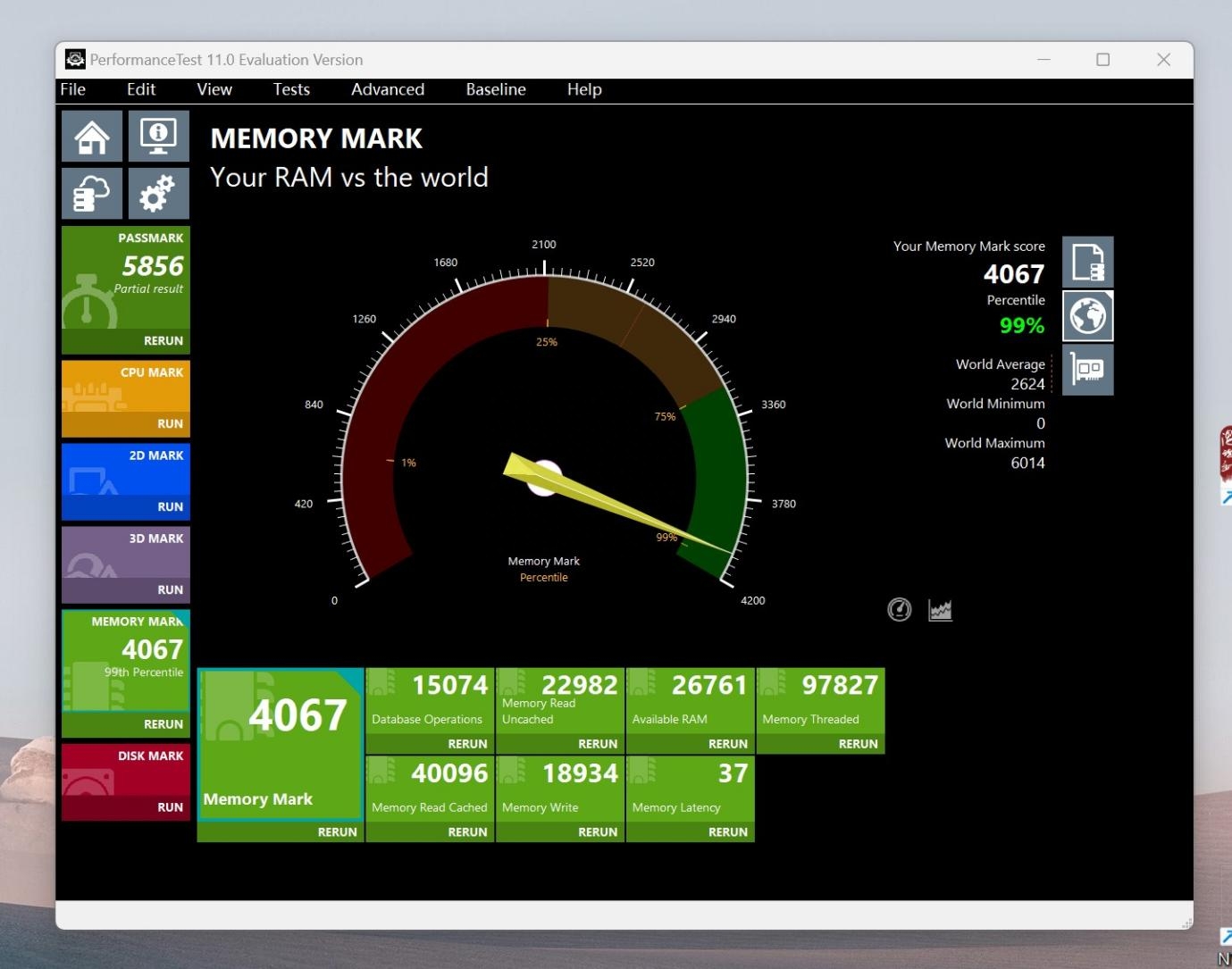The image size is (1232, 969).
Task: Click the Memory Write 18934 tile
Action: (560, 789)
